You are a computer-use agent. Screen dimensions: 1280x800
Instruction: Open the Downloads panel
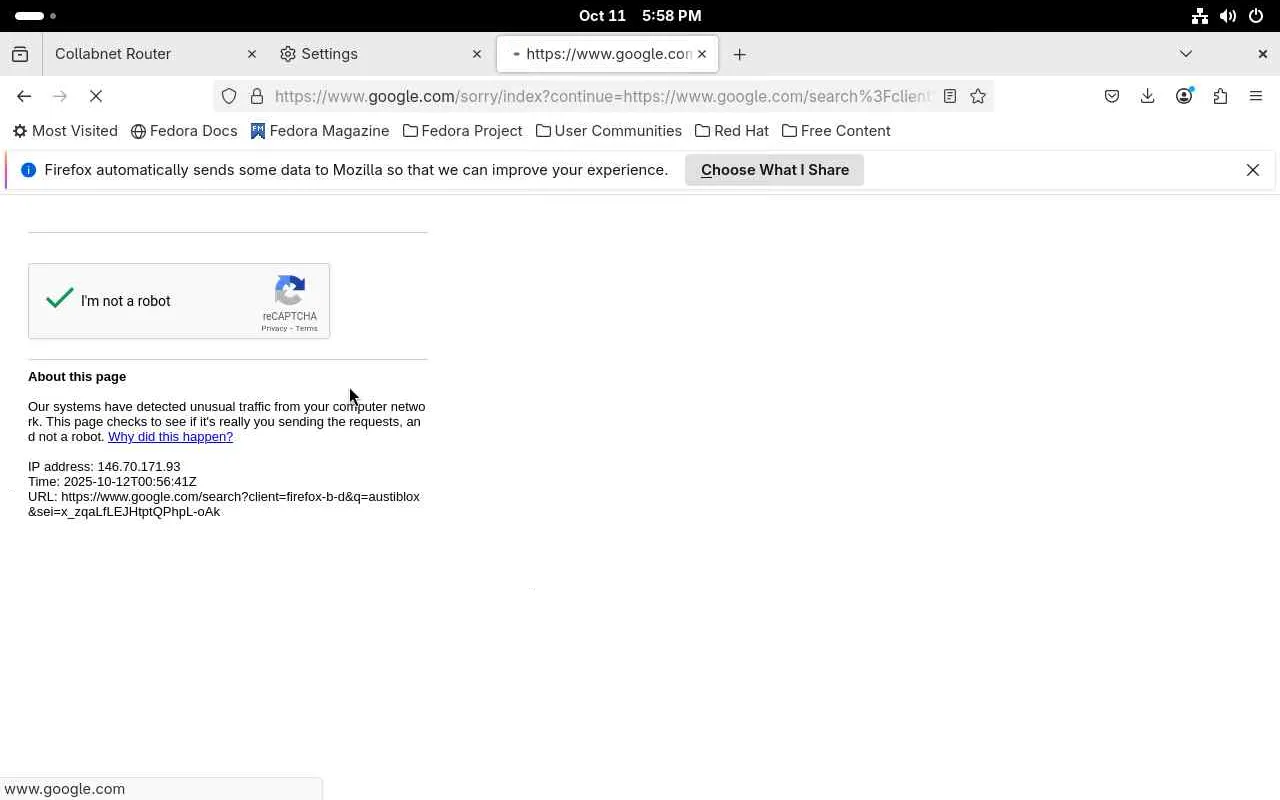pos(1148,96)
